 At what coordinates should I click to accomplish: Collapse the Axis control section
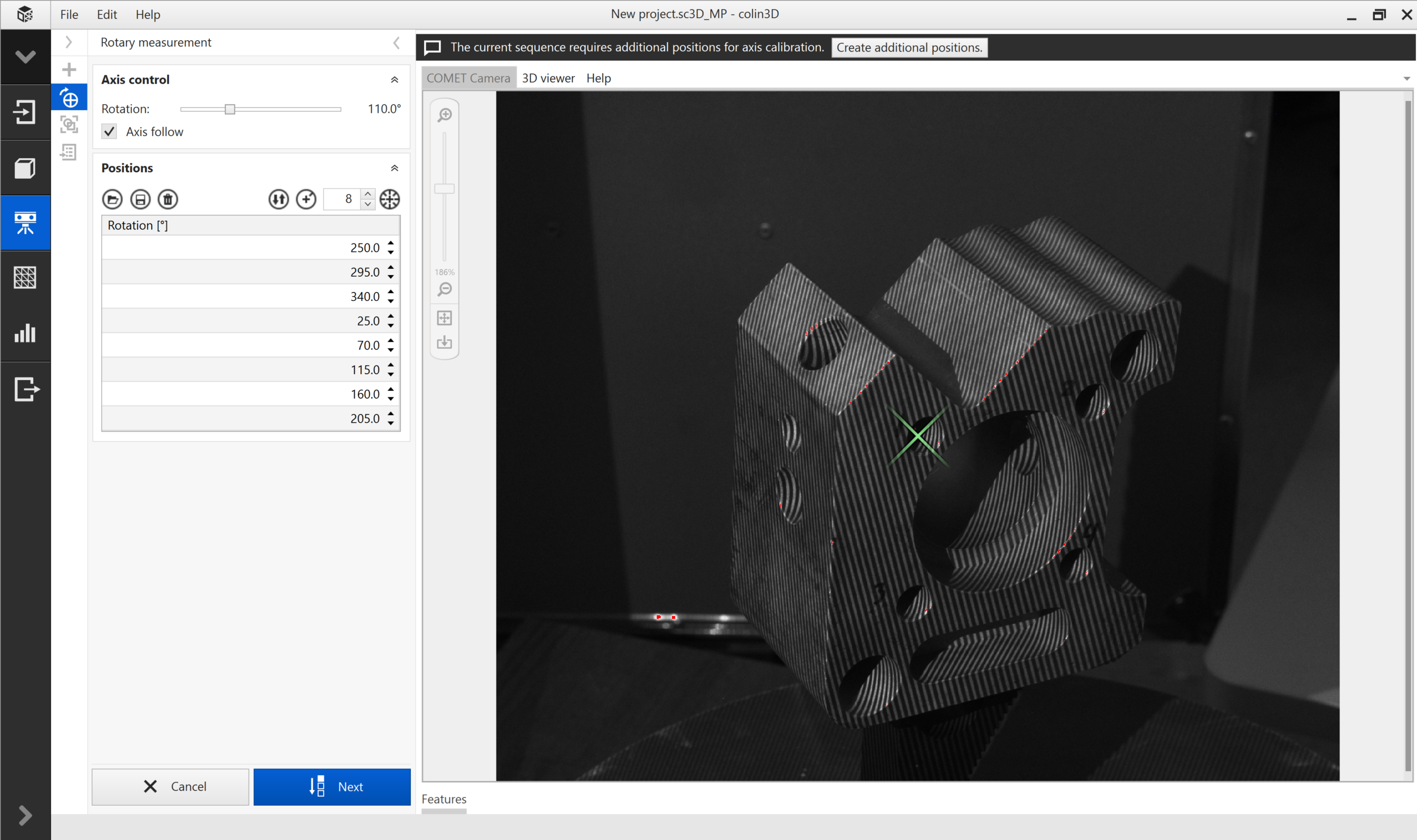pos(395,80)
